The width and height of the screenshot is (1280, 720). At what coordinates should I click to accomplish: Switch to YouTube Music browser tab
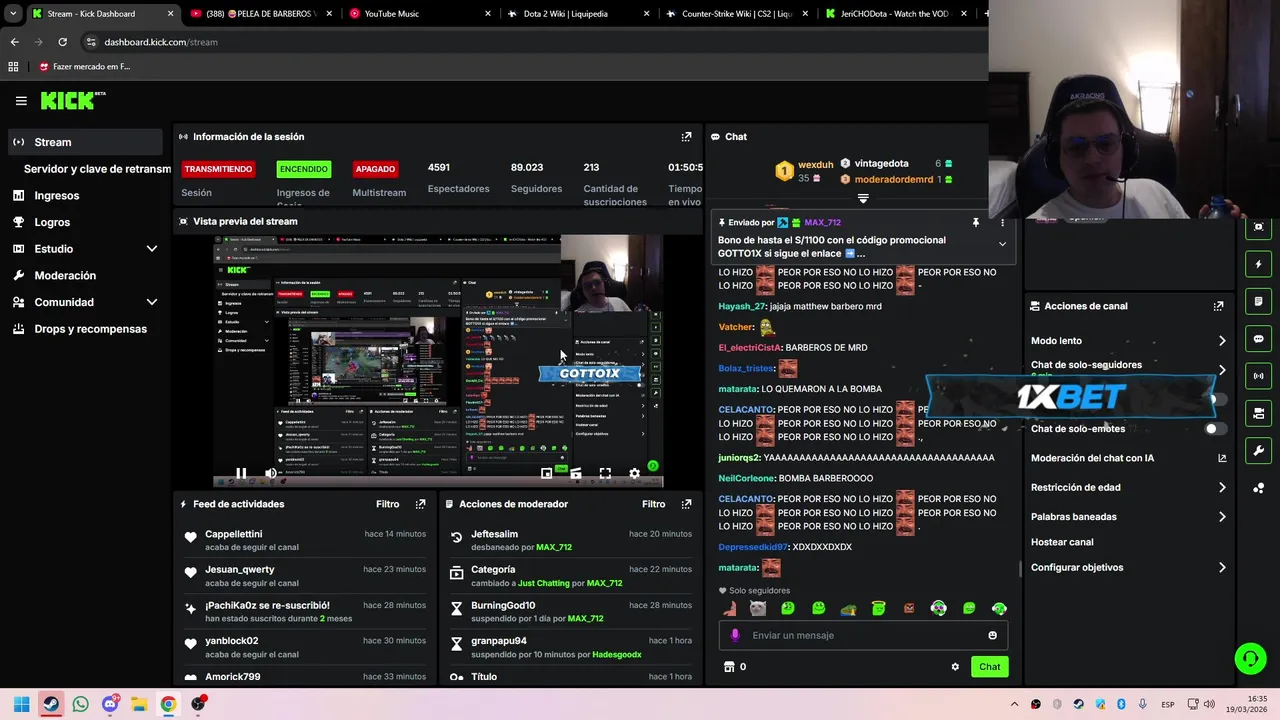coord(420,14)
